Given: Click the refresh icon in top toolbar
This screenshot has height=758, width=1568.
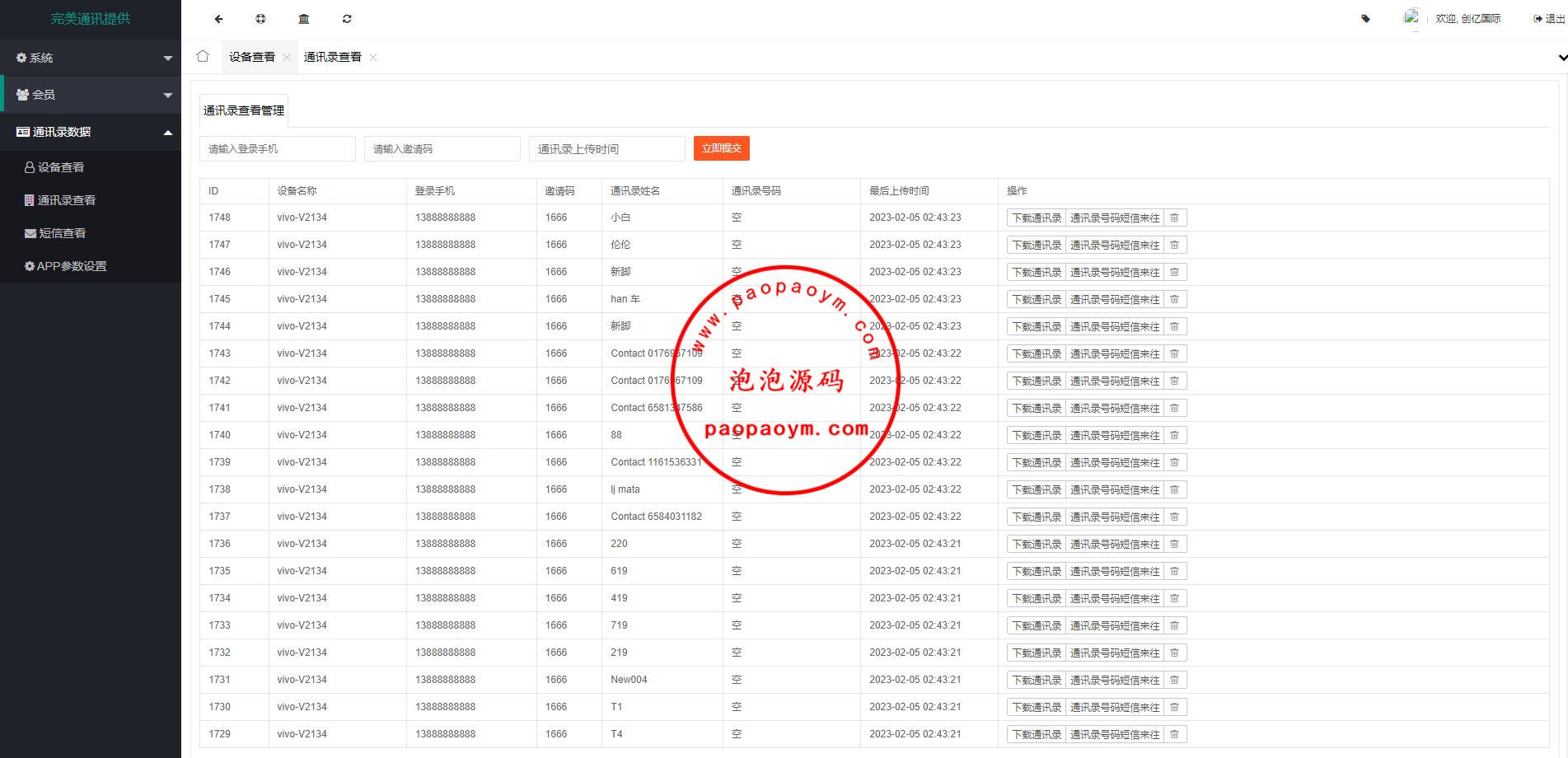Looking at the screenshot, I should coord(347,19).
